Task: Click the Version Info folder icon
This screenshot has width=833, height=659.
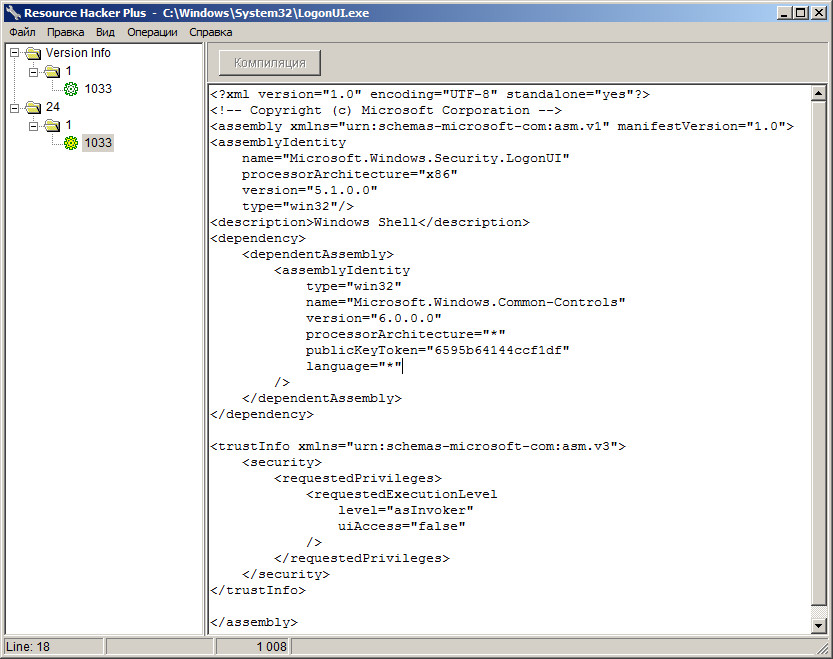Action: (x=33, y=53)
